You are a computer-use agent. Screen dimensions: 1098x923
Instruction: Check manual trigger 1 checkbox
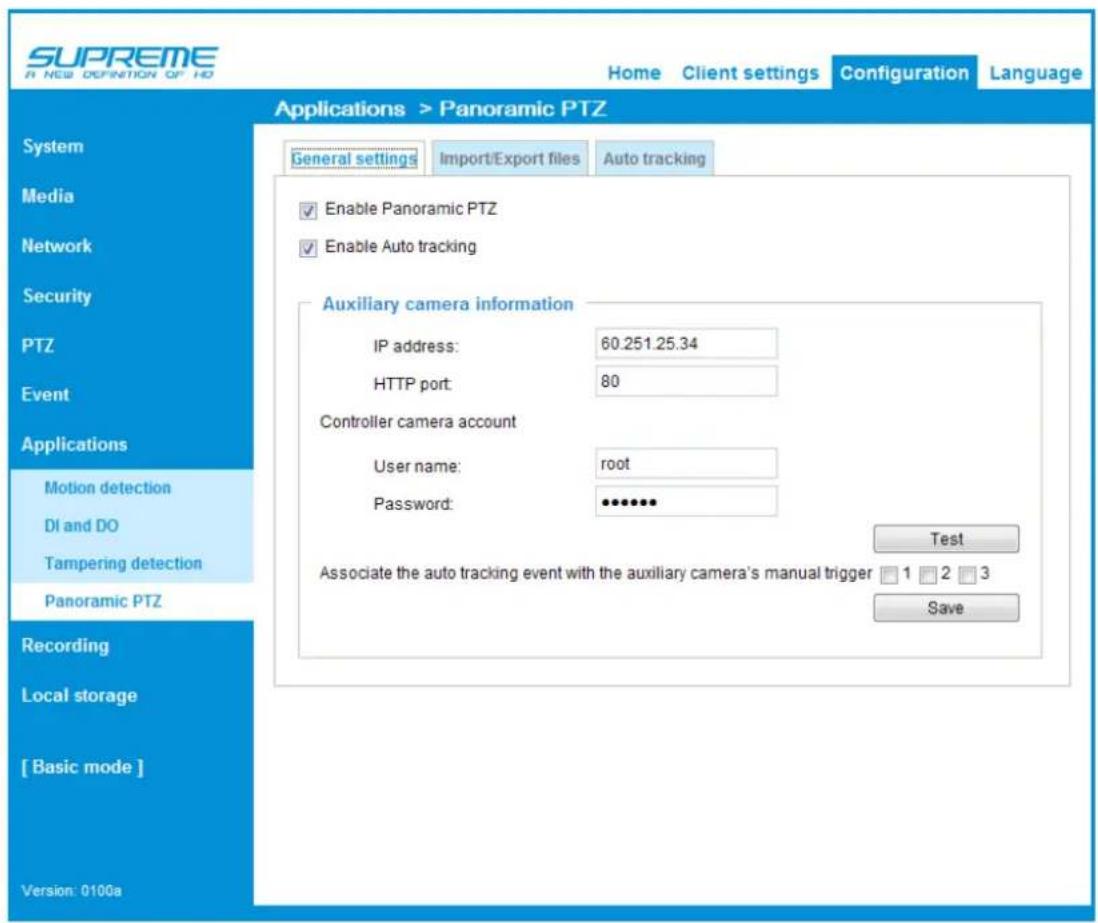889,575
